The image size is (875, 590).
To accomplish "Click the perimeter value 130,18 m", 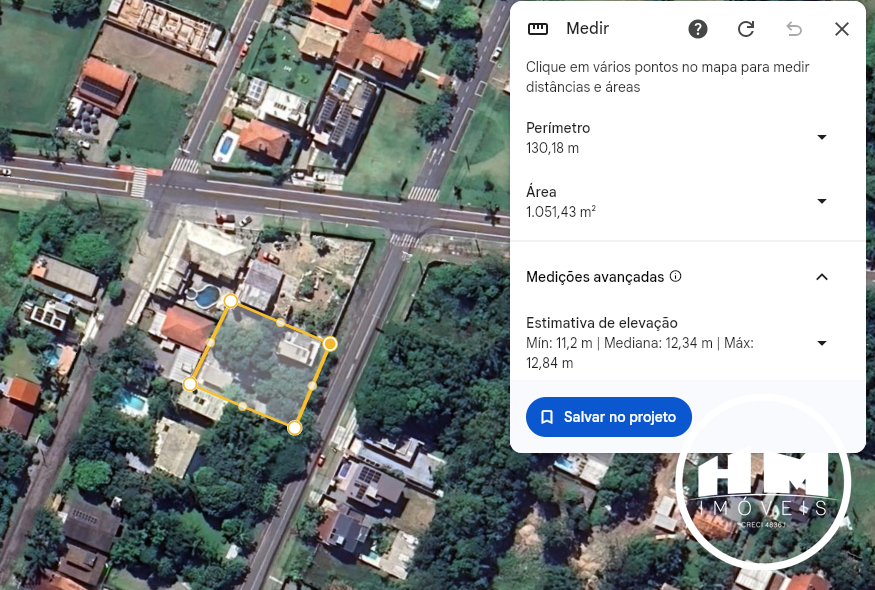I will pos(552,148).
